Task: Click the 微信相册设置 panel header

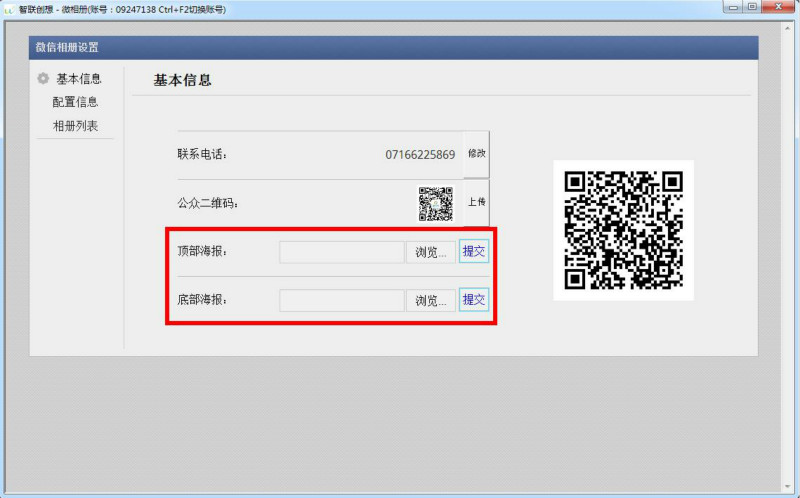Action: pyautogui.click(x=394, y=48)
